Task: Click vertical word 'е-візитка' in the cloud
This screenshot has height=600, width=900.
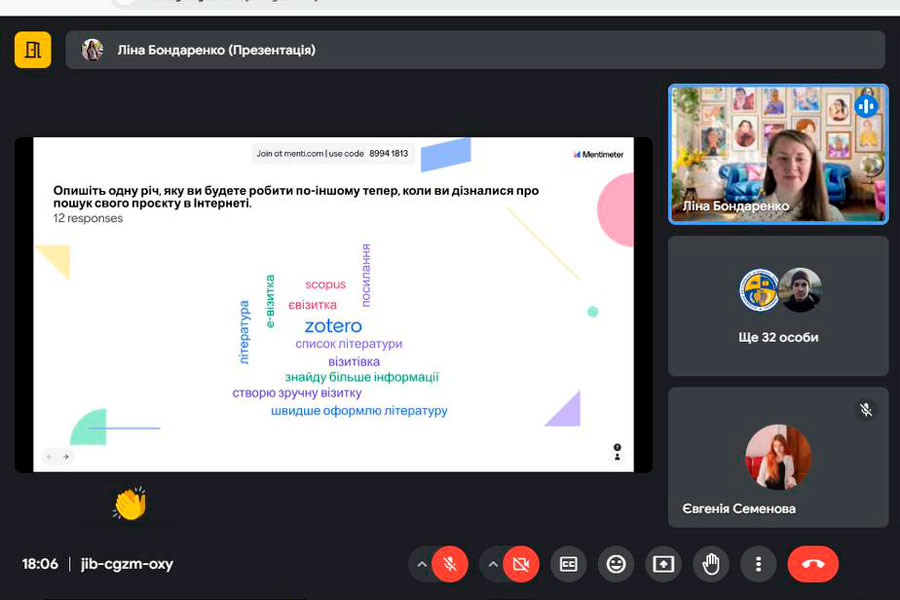Action: 270,301
